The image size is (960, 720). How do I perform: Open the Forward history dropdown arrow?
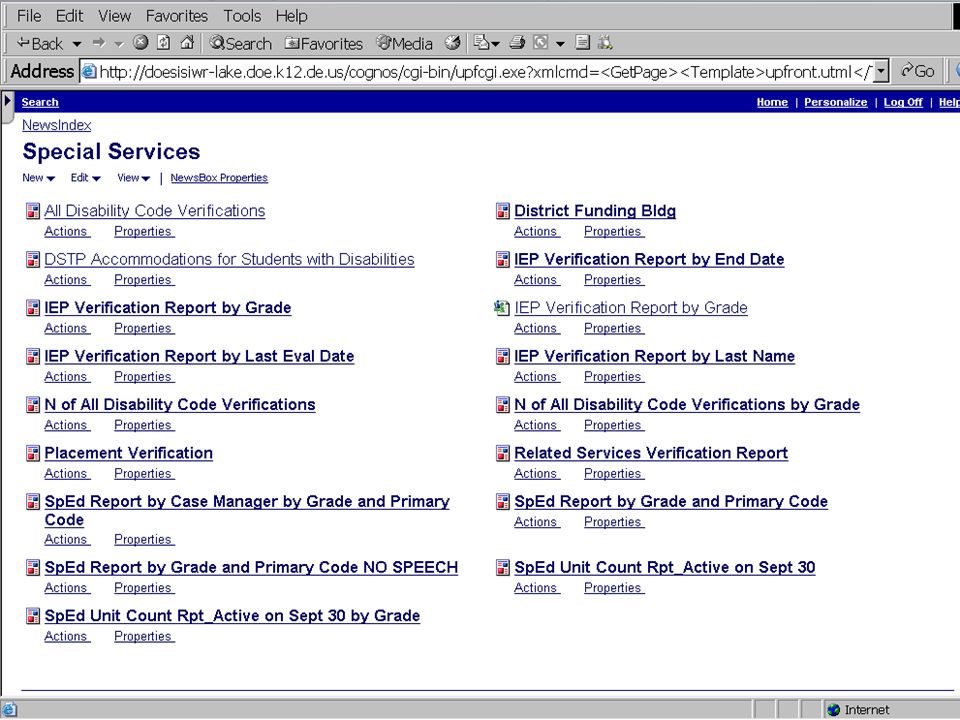tap(119, 44)
